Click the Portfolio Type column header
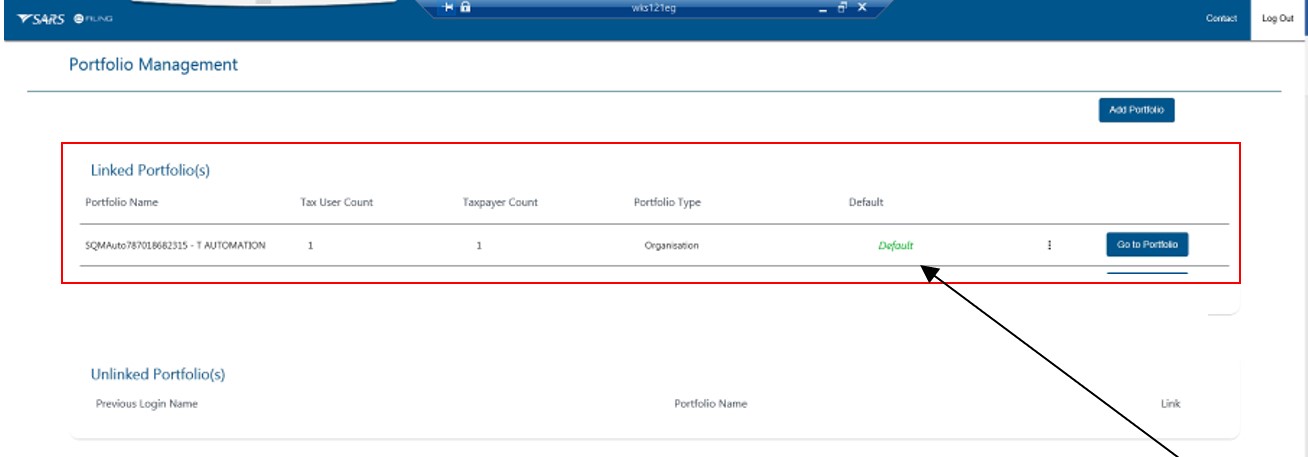Image resolution: width=1308 pixels, height=457 pixels. pyautogui.click(x=667, y=202)
